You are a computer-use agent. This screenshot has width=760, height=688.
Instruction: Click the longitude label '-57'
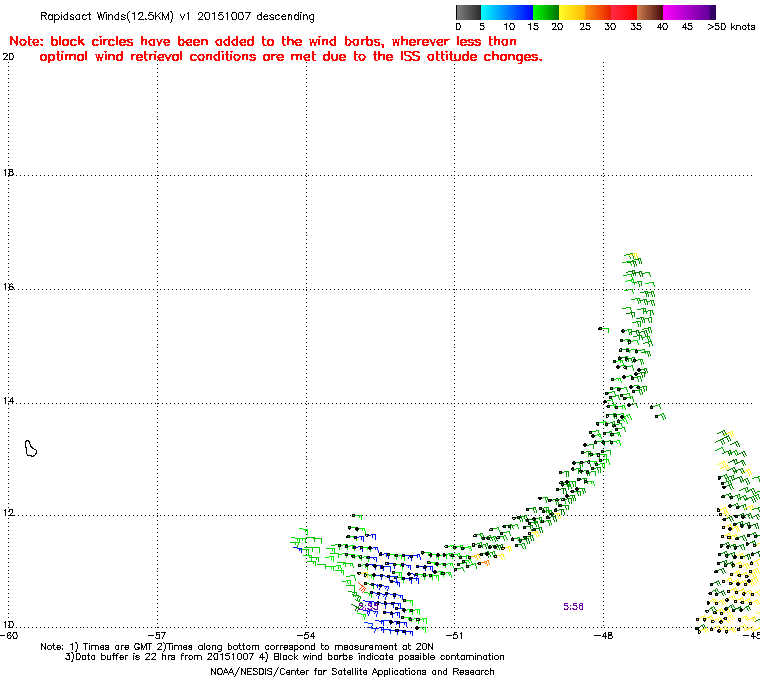157,635
